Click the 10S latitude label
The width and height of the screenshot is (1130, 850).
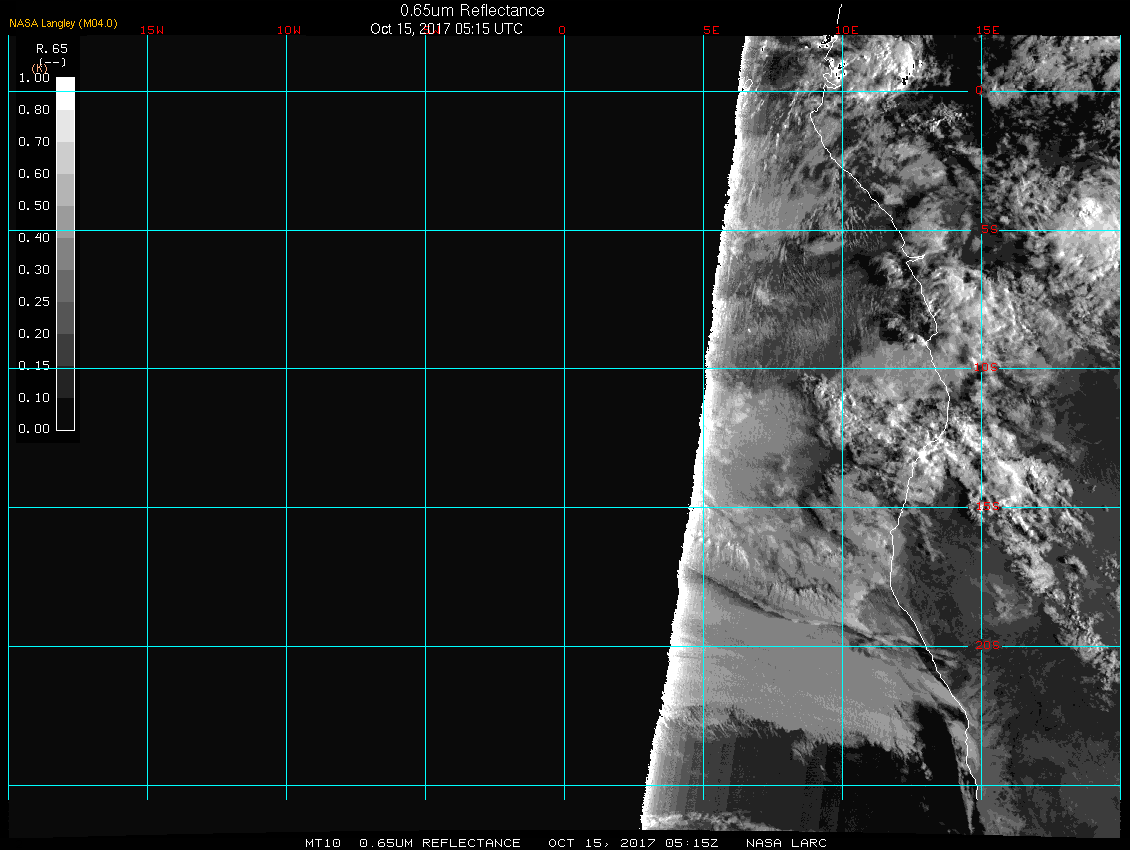986,368
